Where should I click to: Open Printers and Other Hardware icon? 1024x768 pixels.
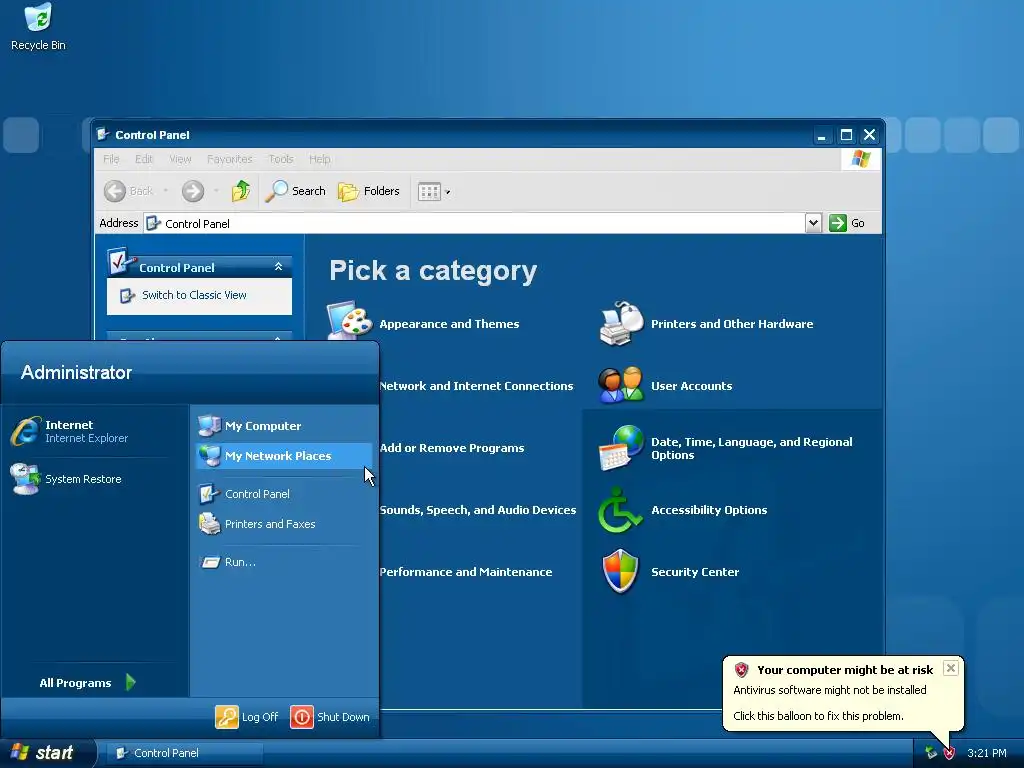point(621,323)
